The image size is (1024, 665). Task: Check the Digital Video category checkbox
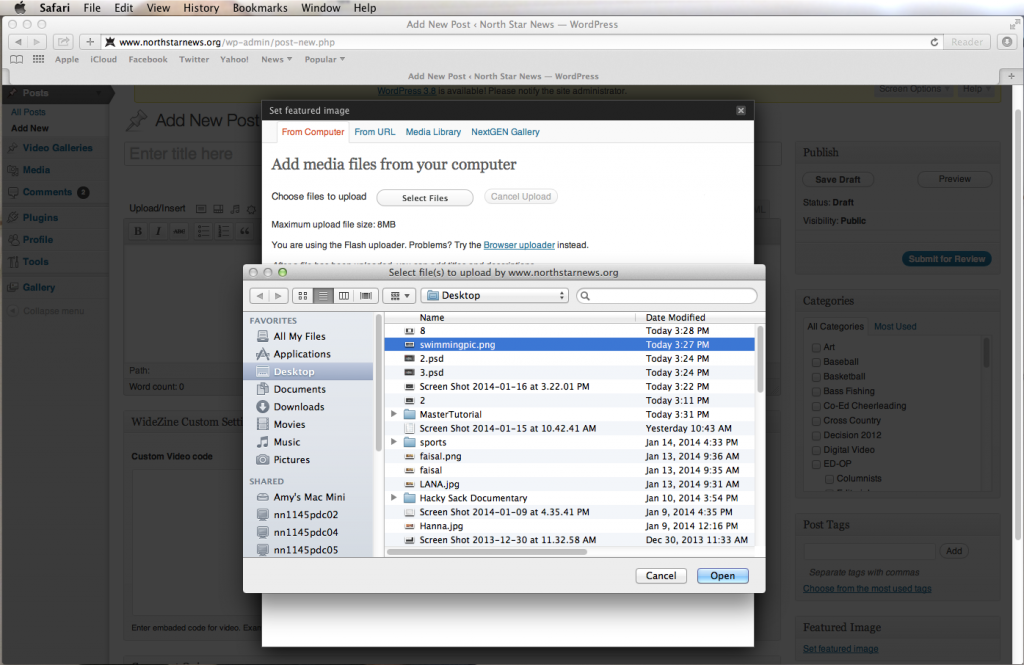(816, 450)
